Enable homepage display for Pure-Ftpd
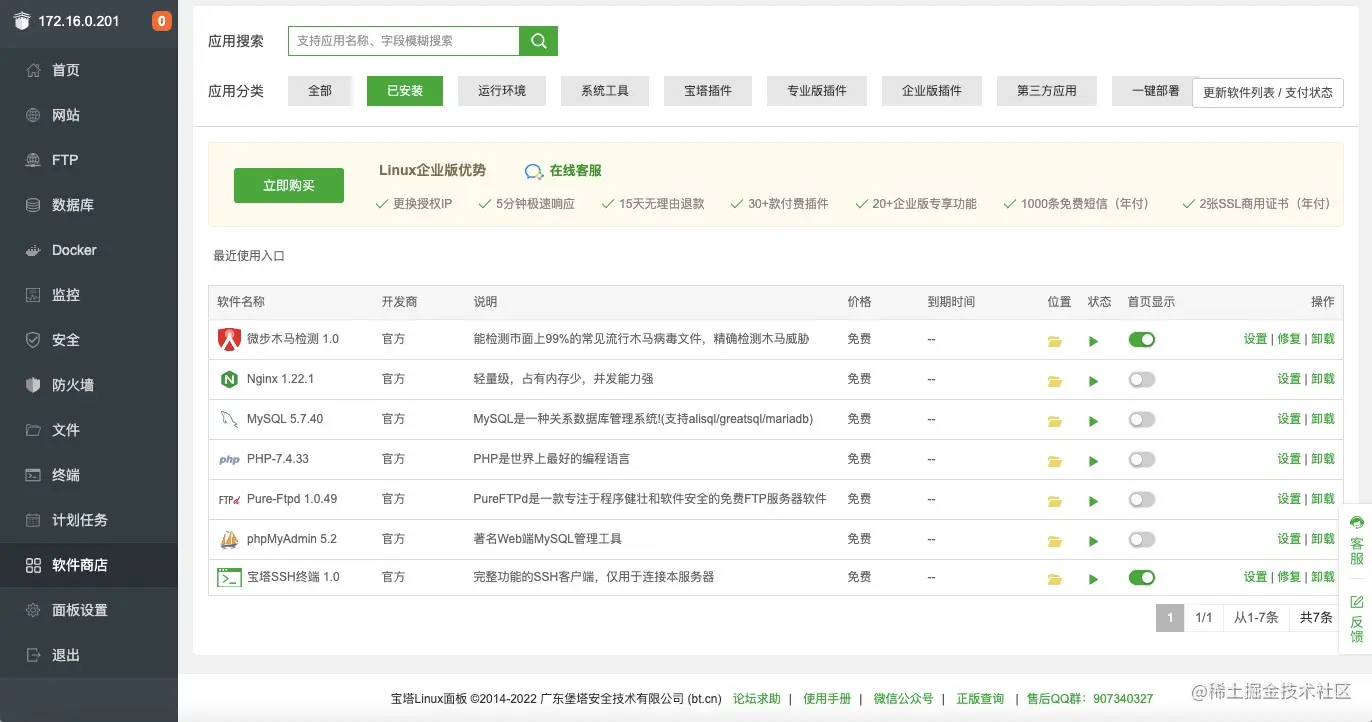 [x=1141, y=499]
